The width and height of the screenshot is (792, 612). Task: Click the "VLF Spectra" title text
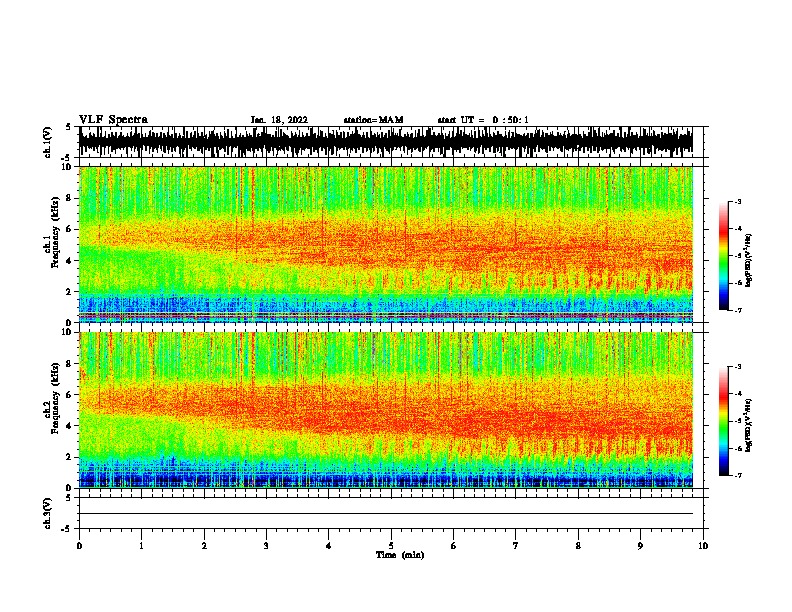[113, 120]
